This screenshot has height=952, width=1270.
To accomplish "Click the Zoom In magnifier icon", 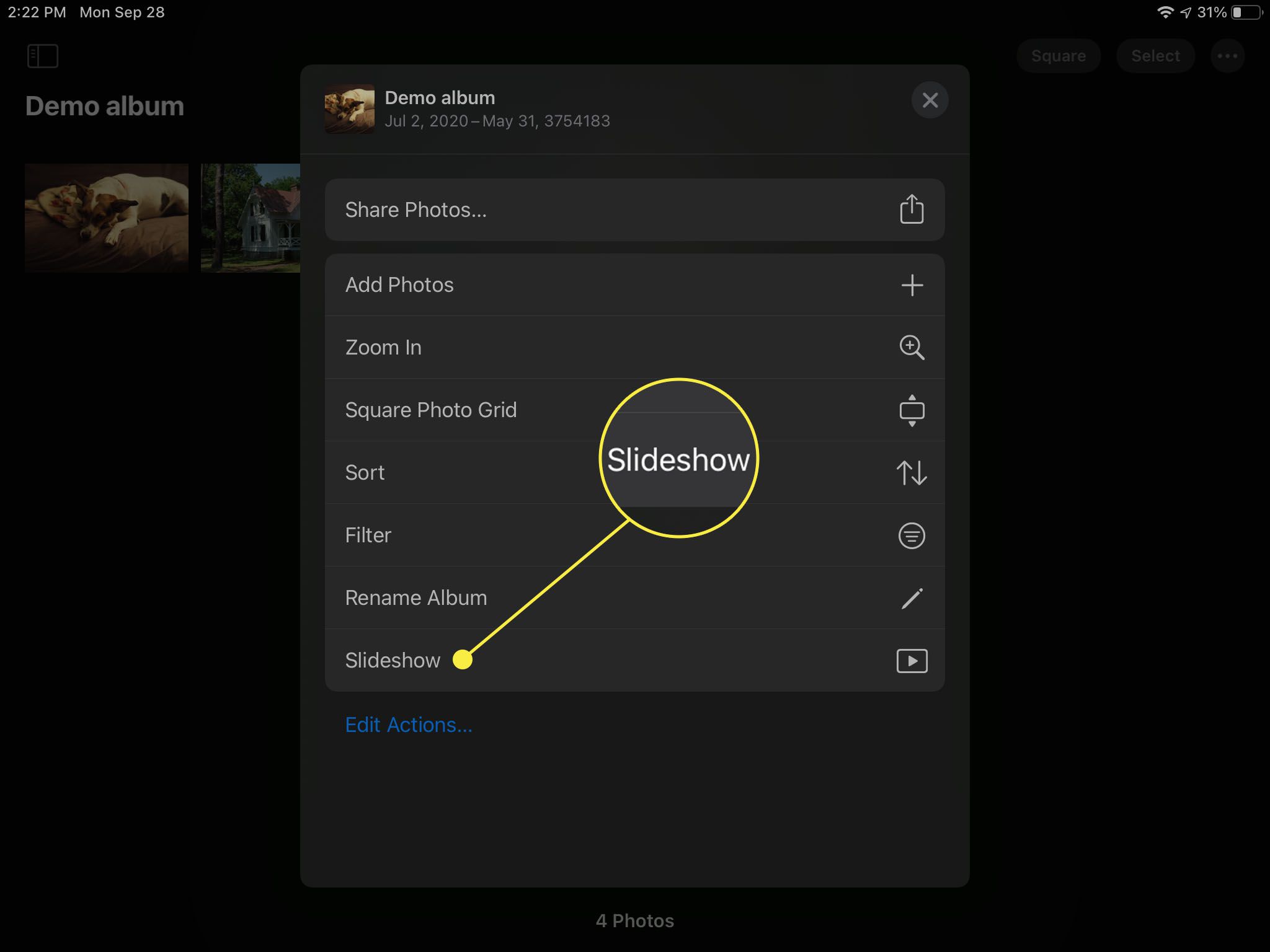I will coord(910,347).
